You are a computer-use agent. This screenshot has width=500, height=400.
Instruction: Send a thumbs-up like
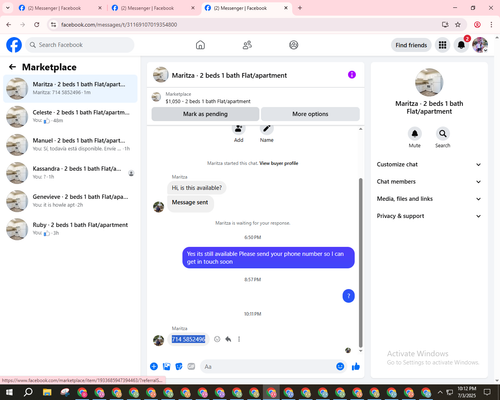pos(356,367)
